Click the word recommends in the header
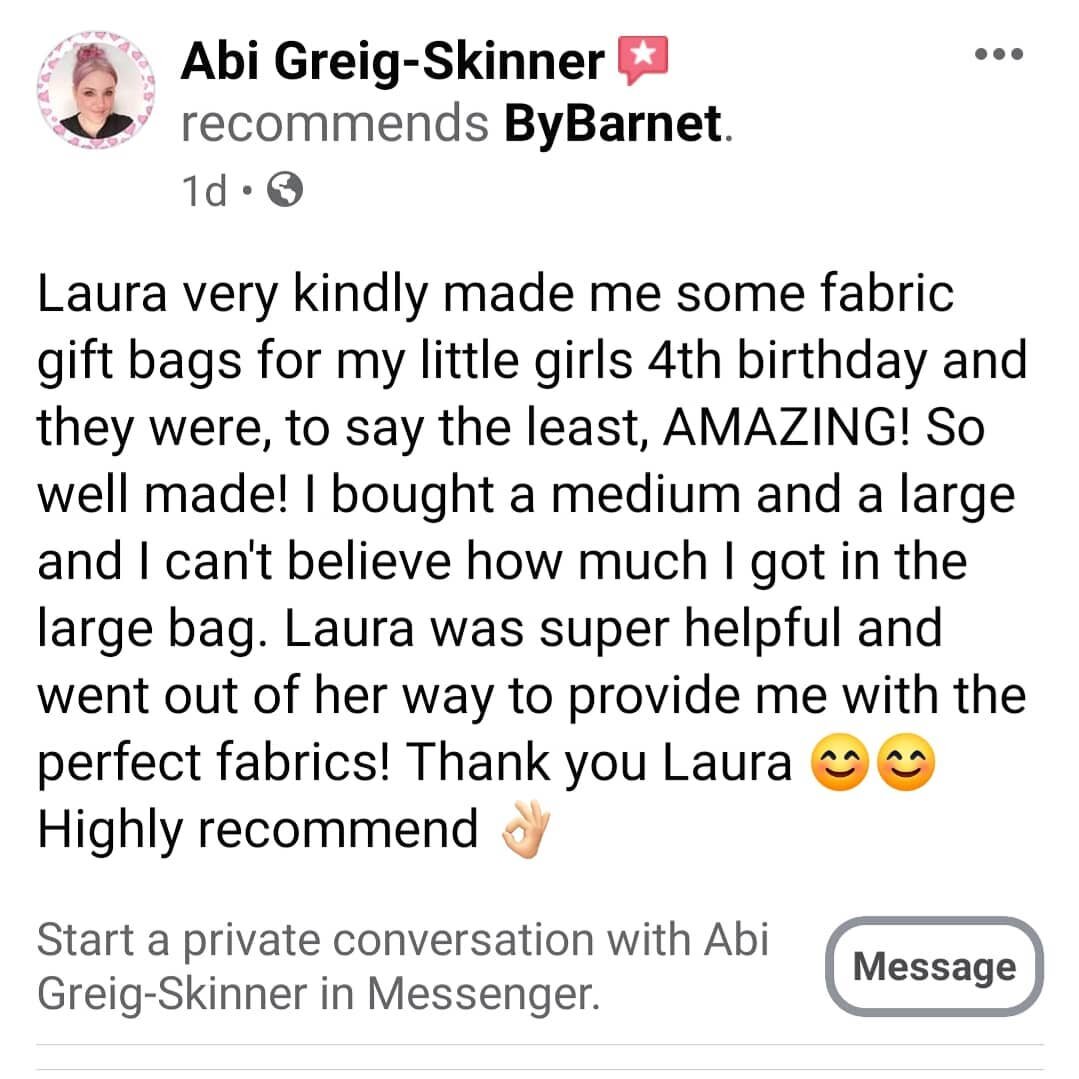This screenshot has width=1079, height=1079. pyautogui.click(x=335, y=125)
